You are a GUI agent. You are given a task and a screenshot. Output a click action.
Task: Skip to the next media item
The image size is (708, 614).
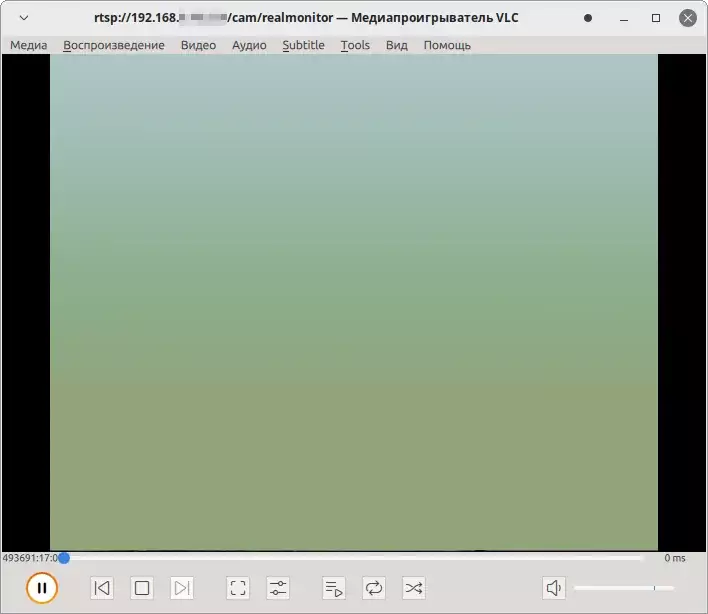[x=182, y=588]
